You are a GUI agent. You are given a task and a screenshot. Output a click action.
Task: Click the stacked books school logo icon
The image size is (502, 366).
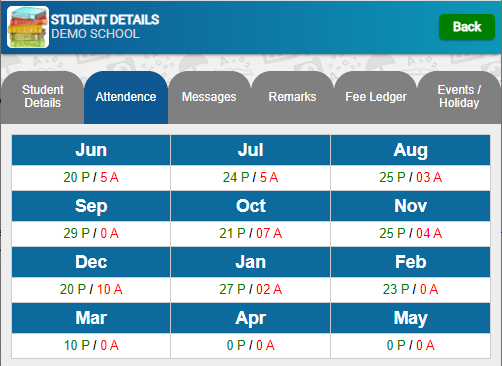(28, 27)
